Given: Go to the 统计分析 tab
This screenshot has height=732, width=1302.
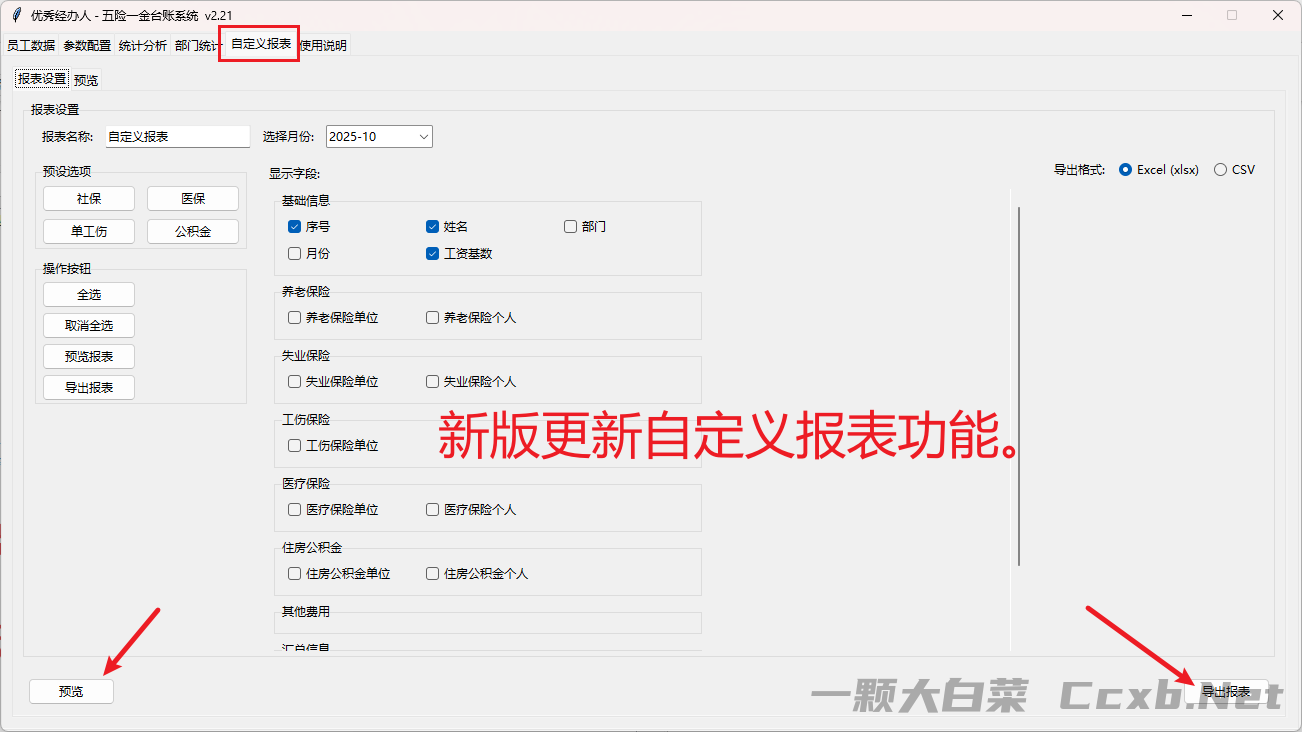Looking at the screenshot, I should (143, 46).
